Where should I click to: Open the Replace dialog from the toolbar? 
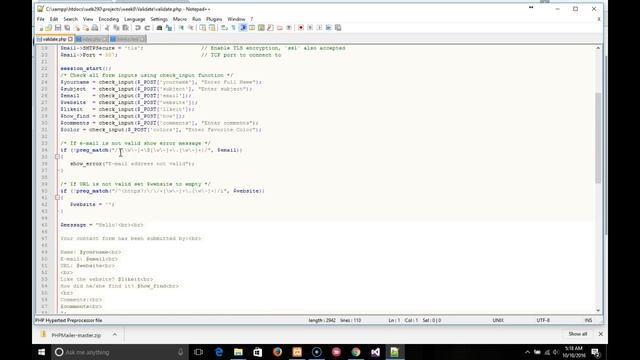pos(169,28)
